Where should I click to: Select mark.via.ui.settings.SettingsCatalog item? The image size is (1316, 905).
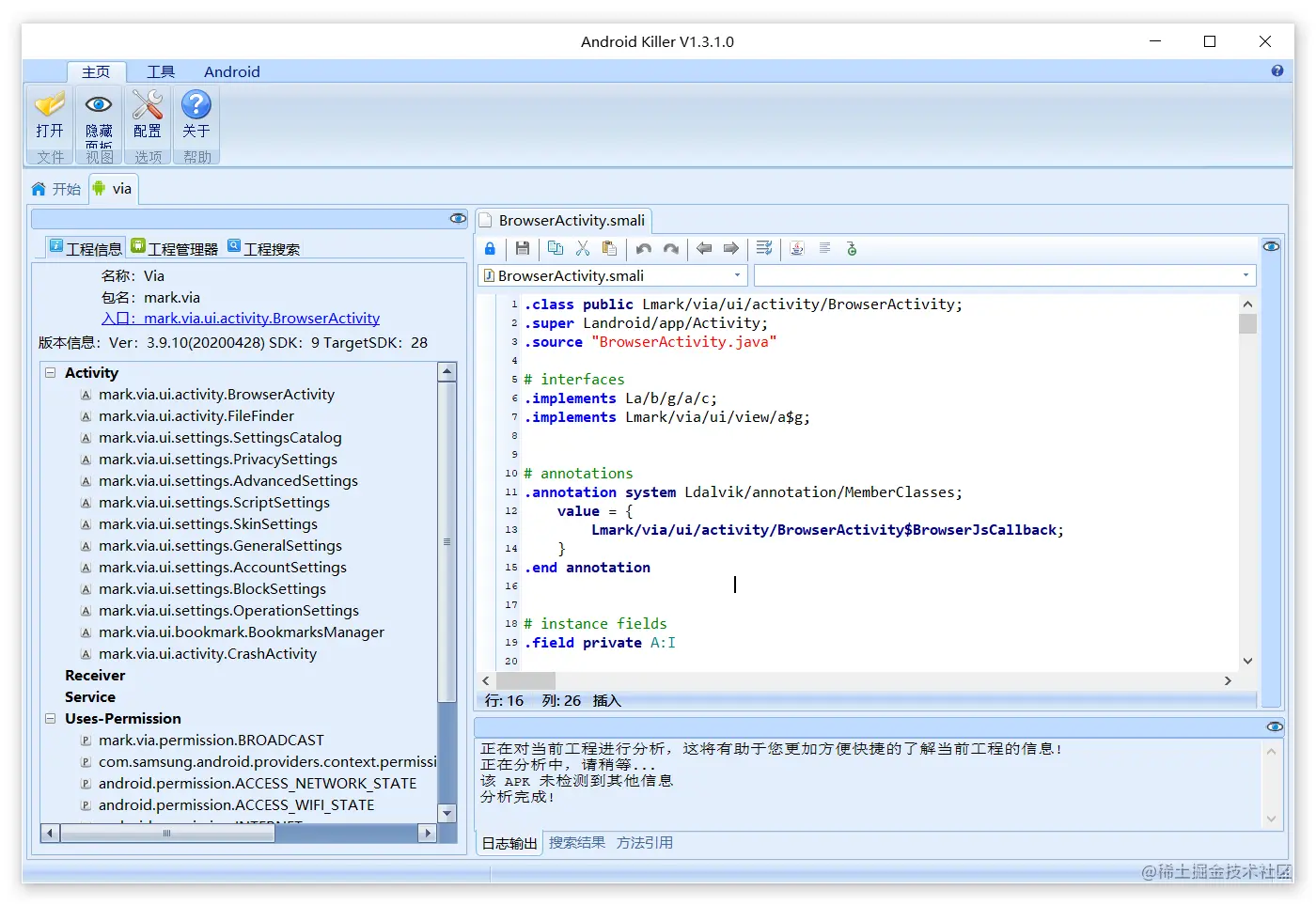[220, 438]
